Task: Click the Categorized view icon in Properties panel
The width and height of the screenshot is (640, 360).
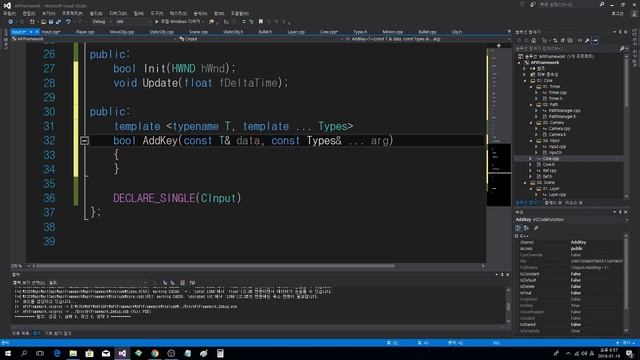Action: tap(518, 228)
